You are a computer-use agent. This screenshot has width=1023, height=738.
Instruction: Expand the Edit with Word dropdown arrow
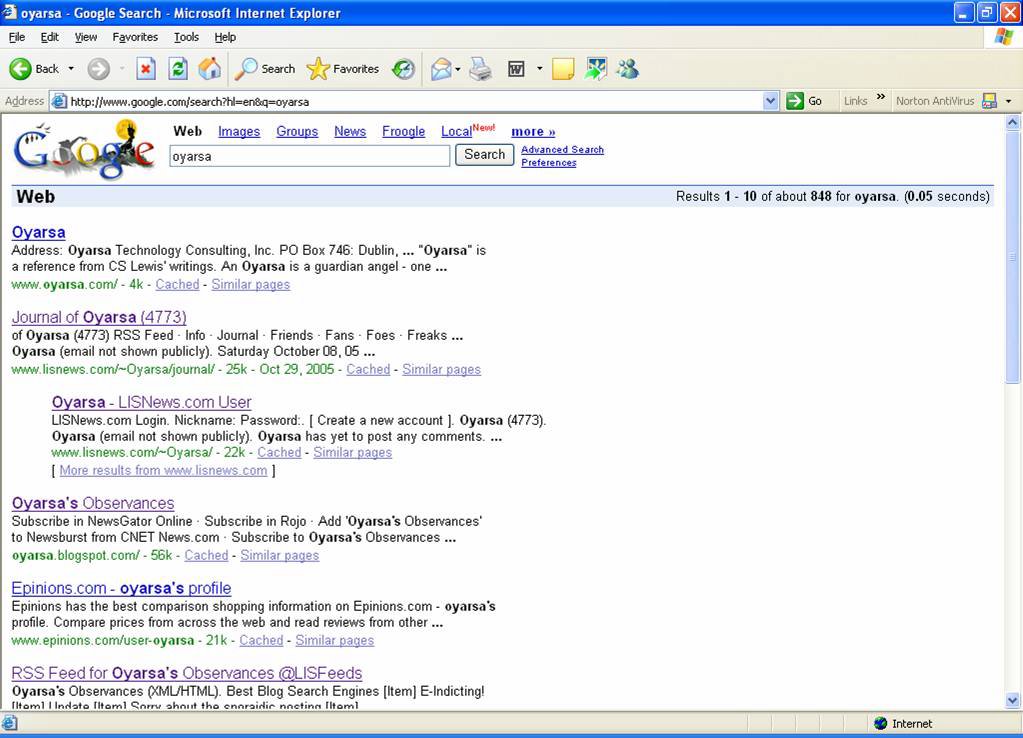tap(540, 69)
